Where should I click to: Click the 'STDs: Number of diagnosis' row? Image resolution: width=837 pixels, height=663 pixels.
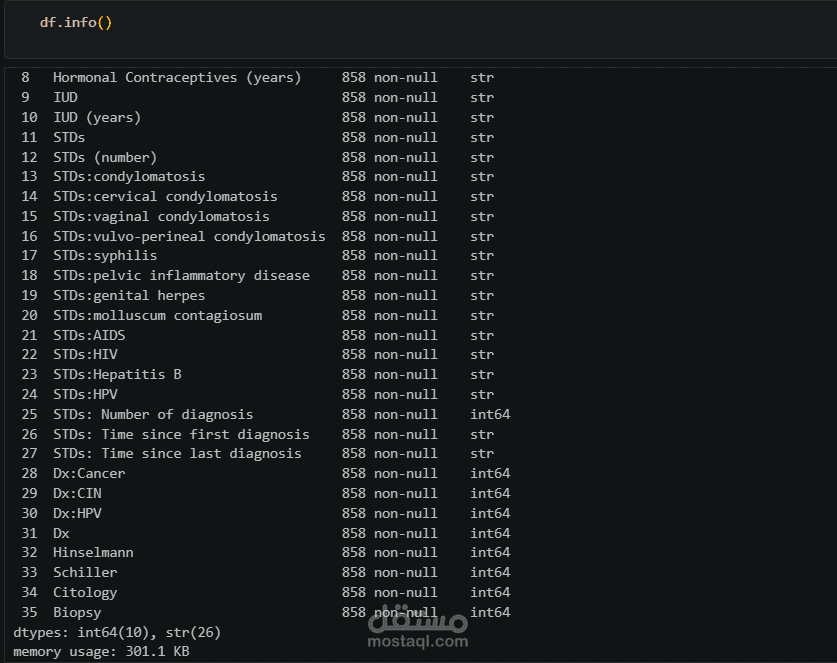pos(153,414)
